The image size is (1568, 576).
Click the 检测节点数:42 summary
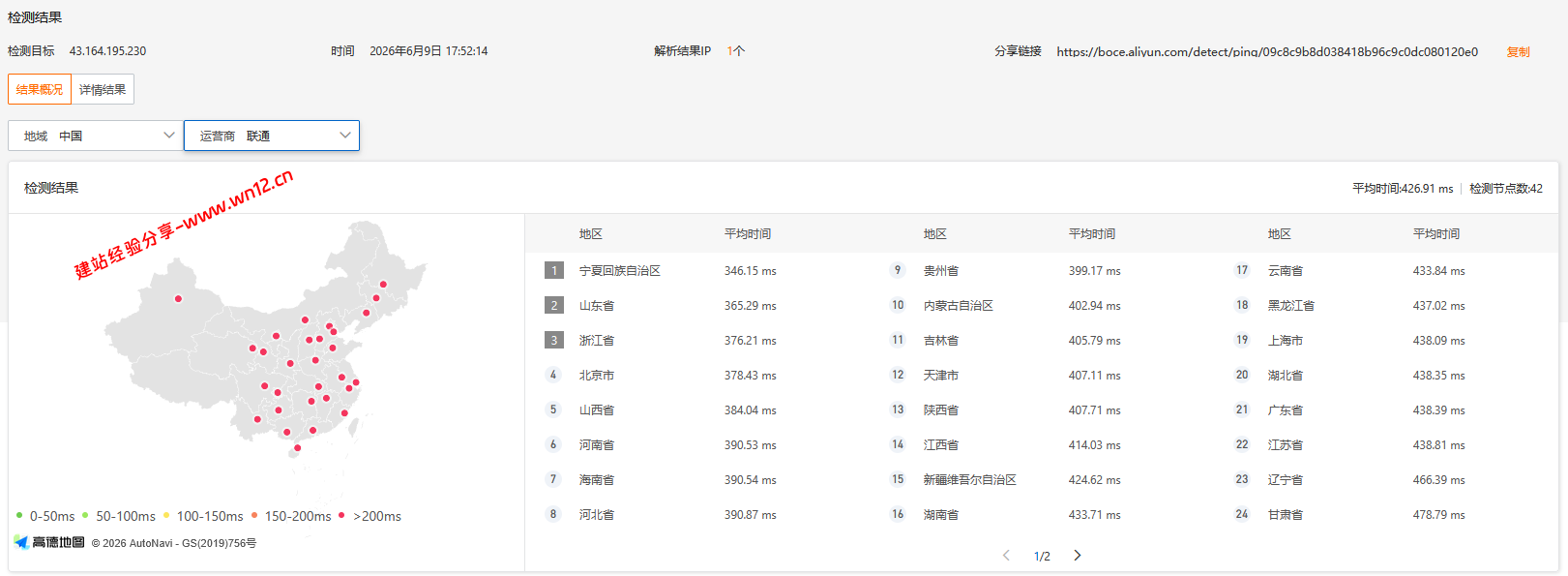pyautogui.click(x=1506, y=189)
